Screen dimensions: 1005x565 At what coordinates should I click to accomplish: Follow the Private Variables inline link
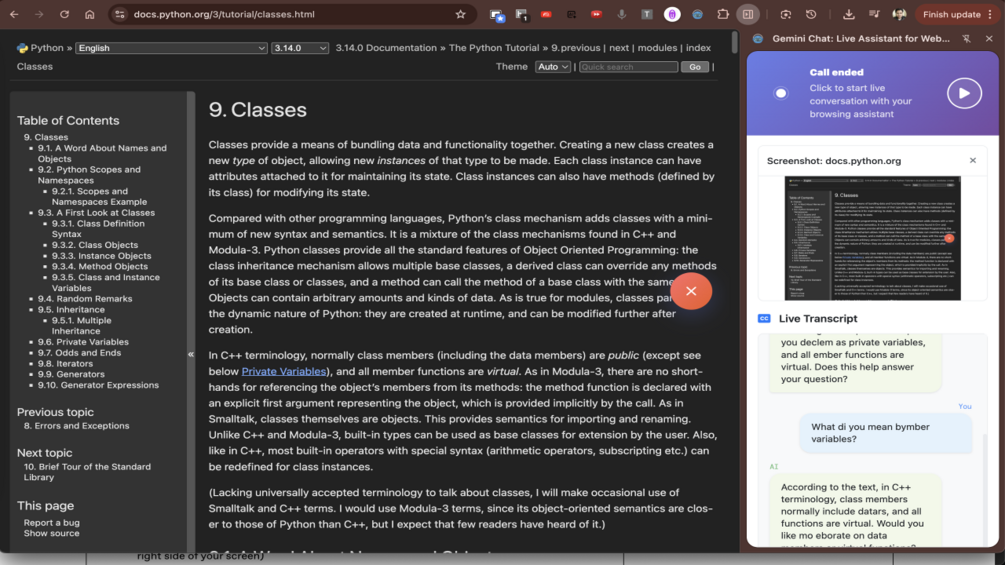click(x=283, y=372)
